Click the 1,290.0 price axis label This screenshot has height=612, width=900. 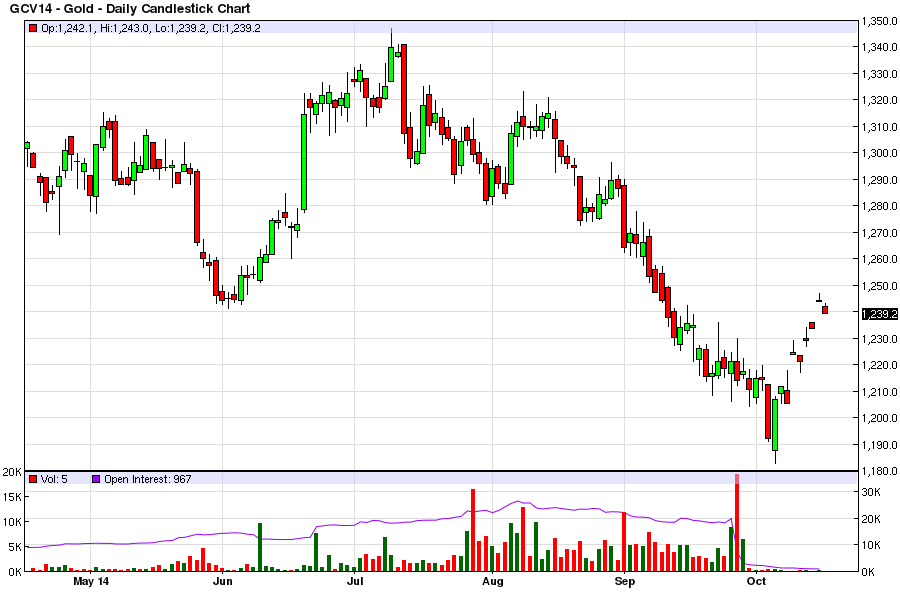point(879,180)
